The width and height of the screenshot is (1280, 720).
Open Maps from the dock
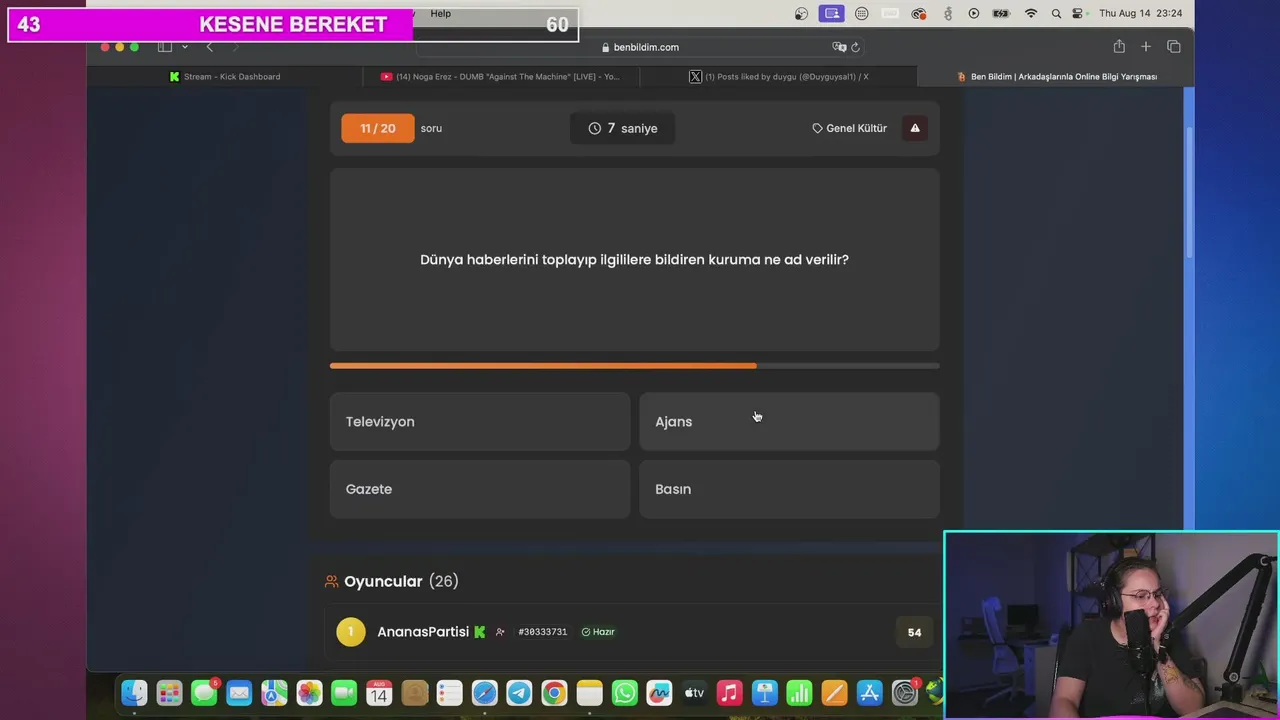[x=274, y=692]
